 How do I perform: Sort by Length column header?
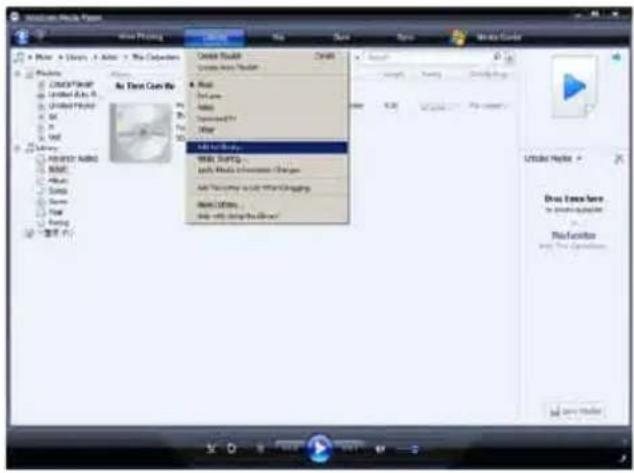pos(393,74)
